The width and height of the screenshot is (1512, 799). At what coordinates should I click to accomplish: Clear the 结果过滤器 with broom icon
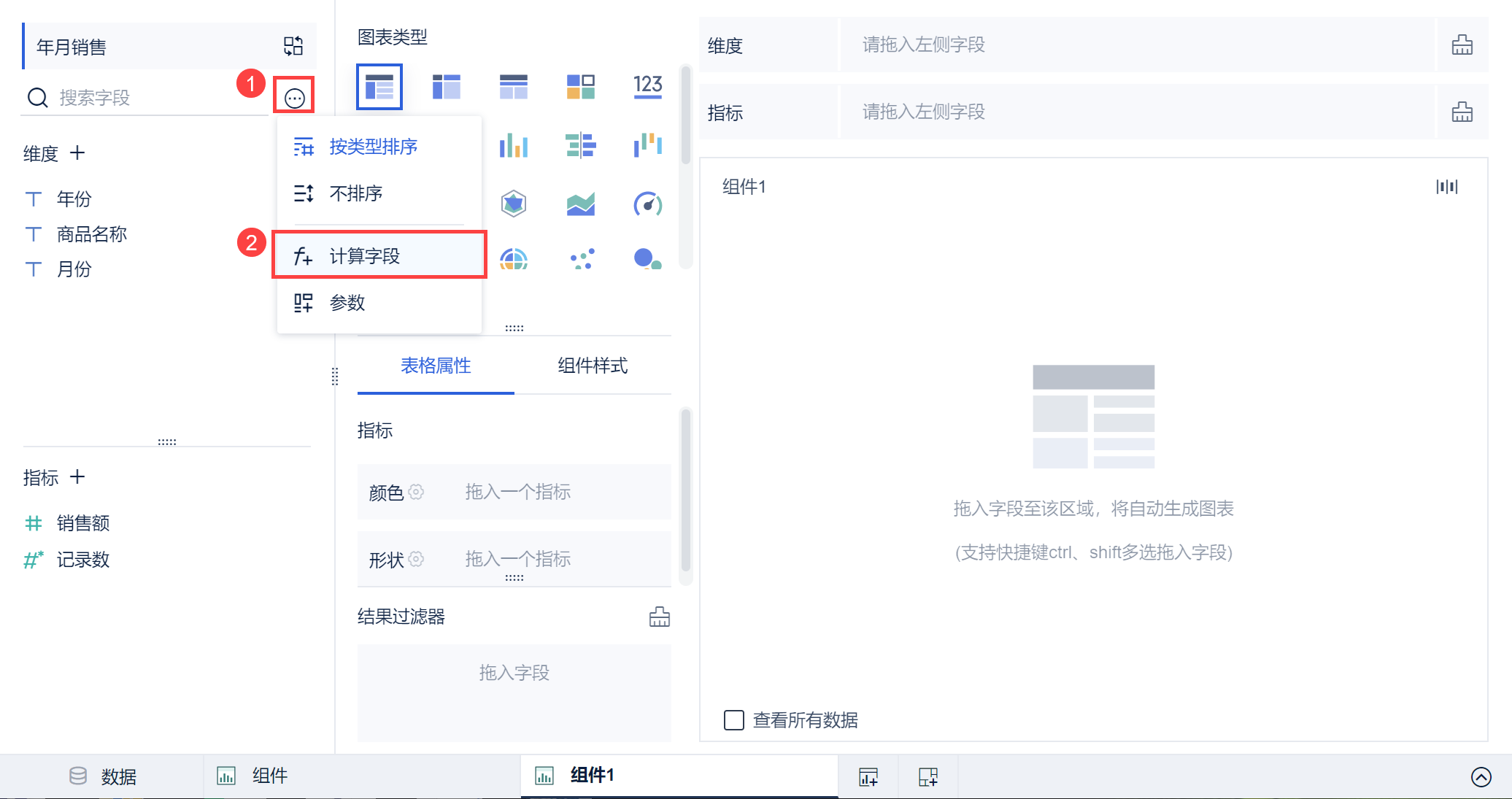tap(659, 617)
